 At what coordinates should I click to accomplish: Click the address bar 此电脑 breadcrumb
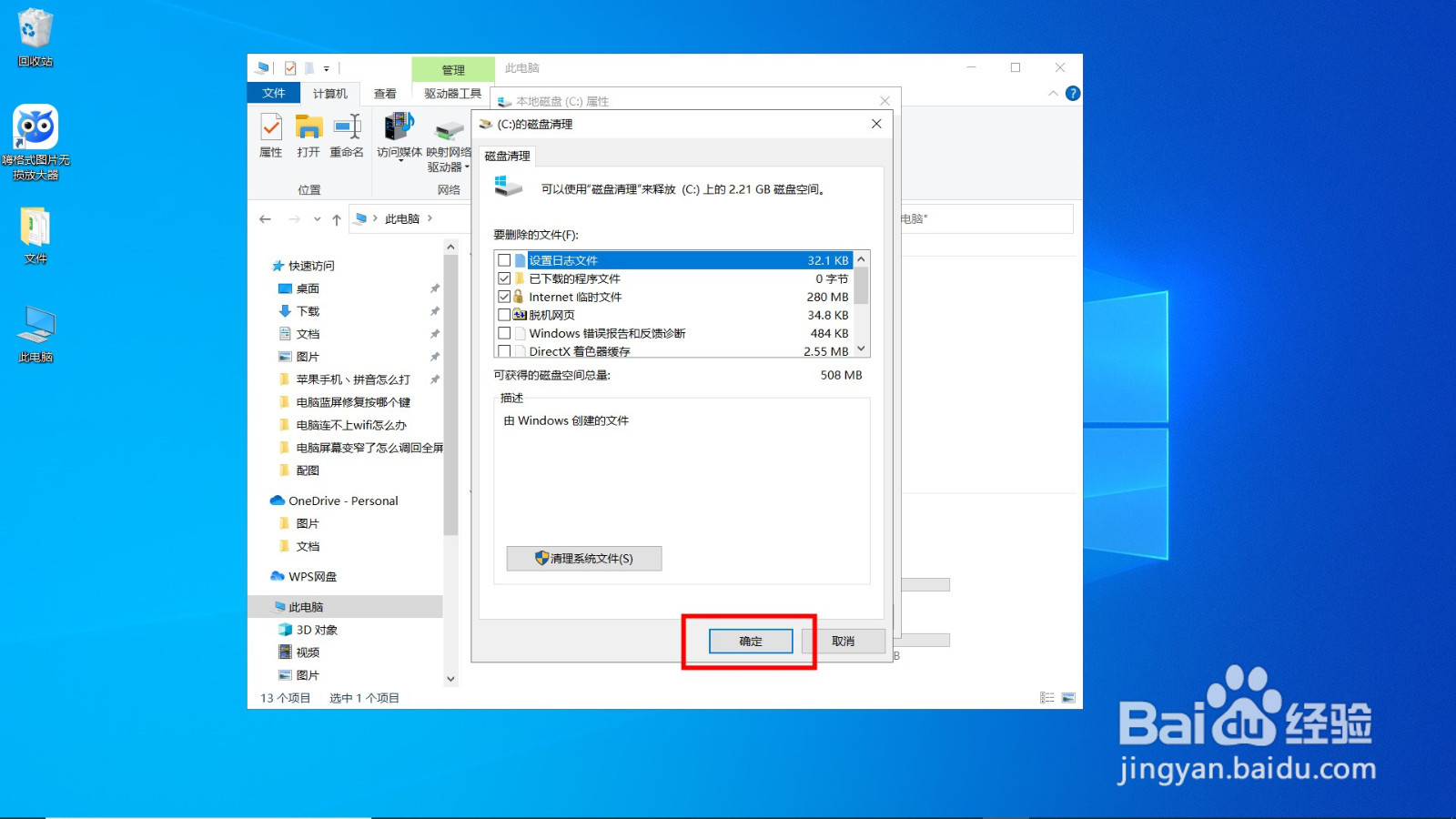coord(402,218)
